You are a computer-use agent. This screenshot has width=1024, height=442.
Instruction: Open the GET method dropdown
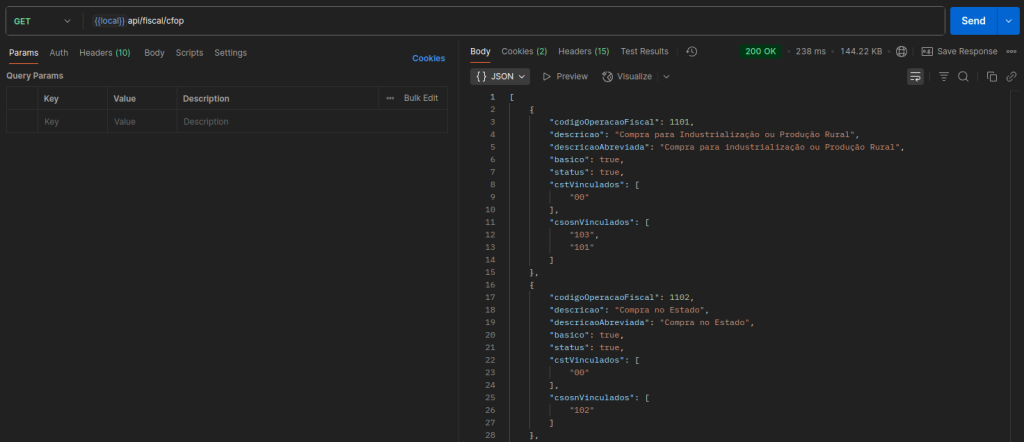(42, 21)
